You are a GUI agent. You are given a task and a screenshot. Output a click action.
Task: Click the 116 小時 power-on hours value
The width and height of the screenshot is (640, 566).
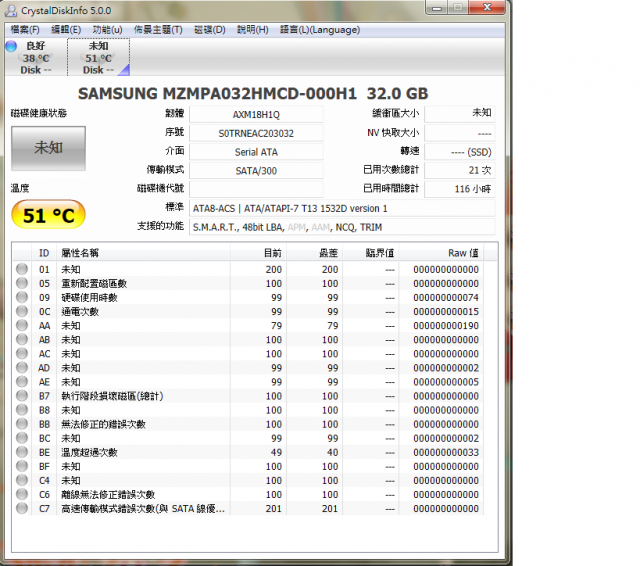point(460,189)
